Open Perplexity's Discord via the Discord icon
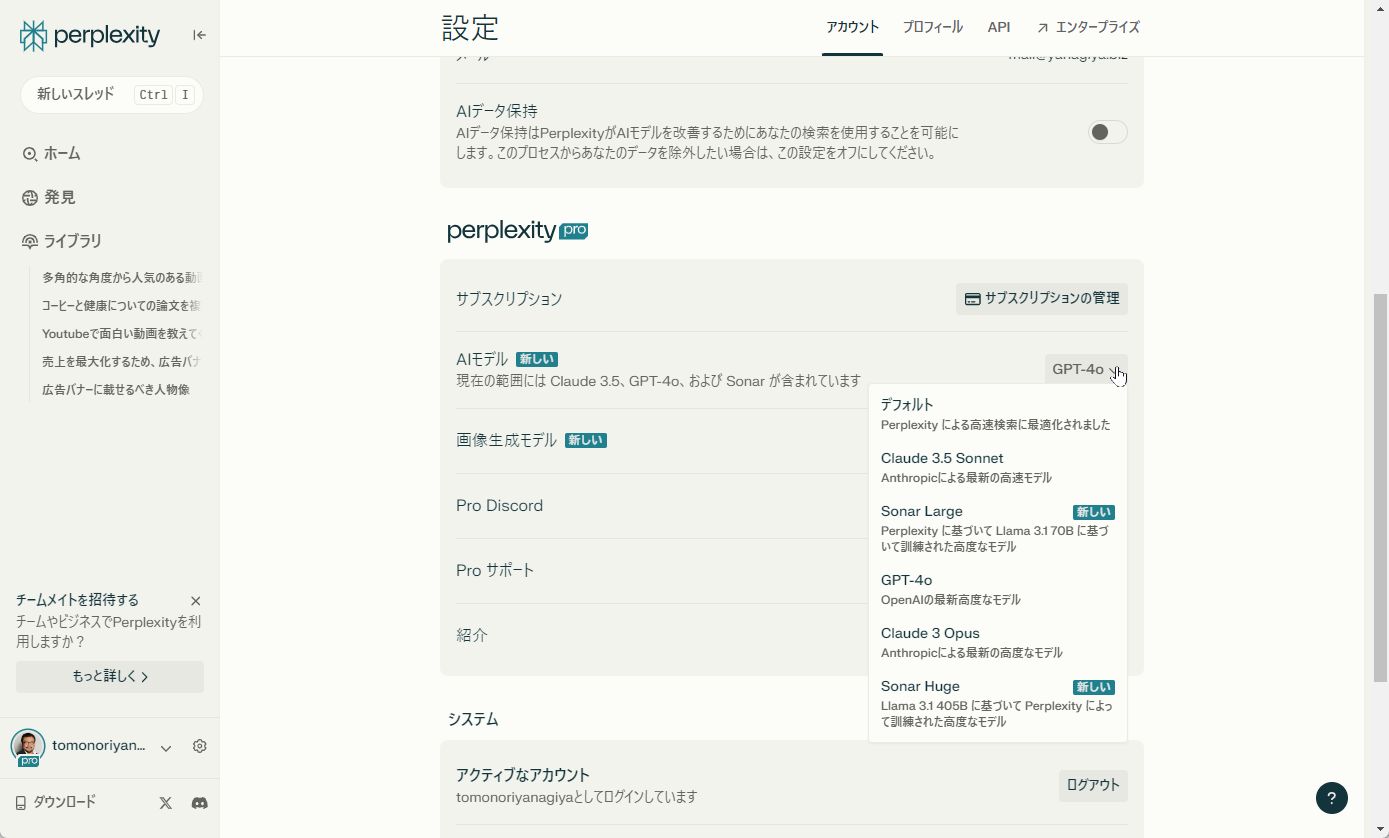 (199, 802)
